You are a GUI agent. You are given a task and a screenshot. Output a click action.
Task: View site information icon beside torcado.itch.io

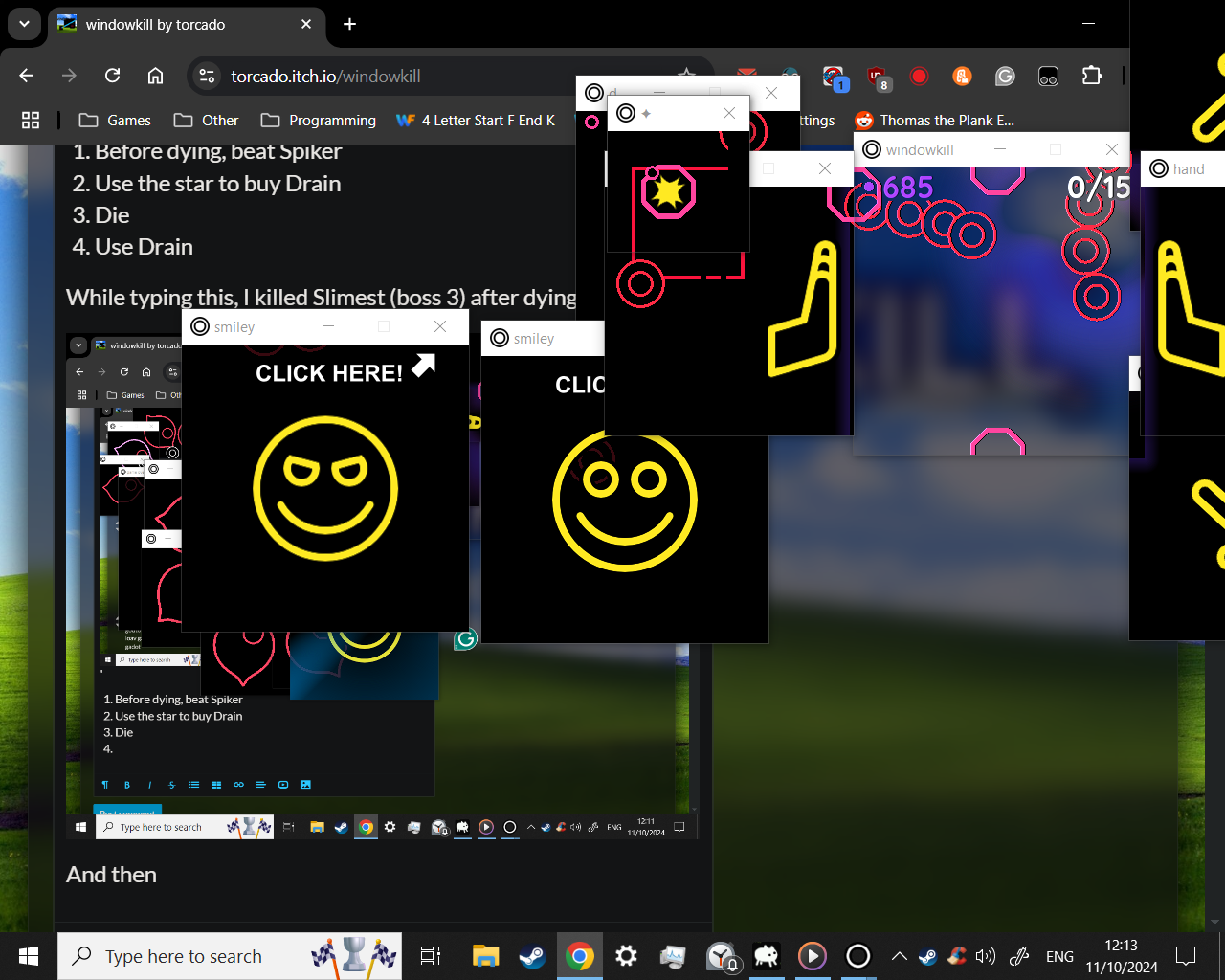pos(207,76)
